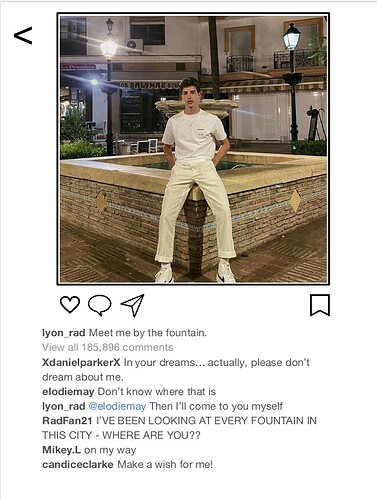Select reply 'Then I'll come to you myself'
Screen dimensions: 377x500
pyautogui.click(x=216, y=406)
